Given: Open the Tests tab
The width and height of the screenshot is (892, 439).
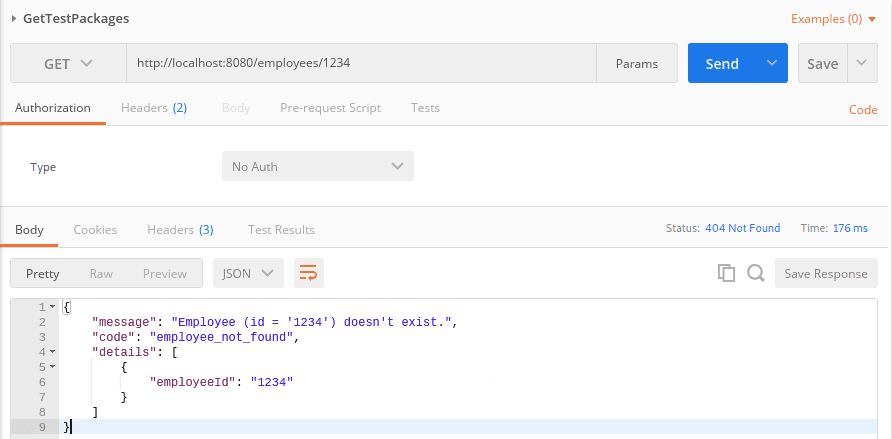Looking at the screenshot, I should 425,108.
